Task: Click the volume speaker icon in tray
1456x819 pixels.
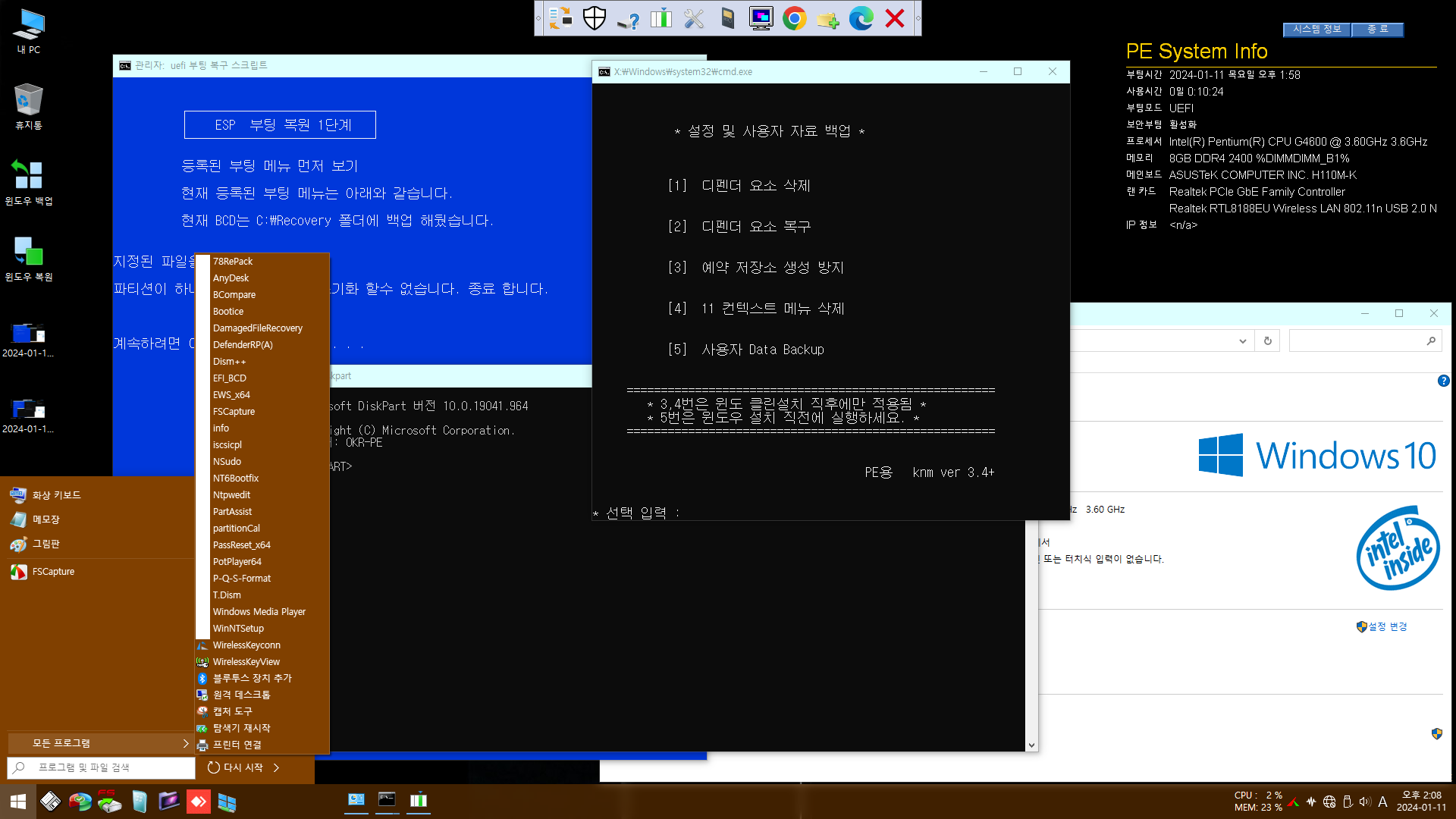Action: 1365,802
